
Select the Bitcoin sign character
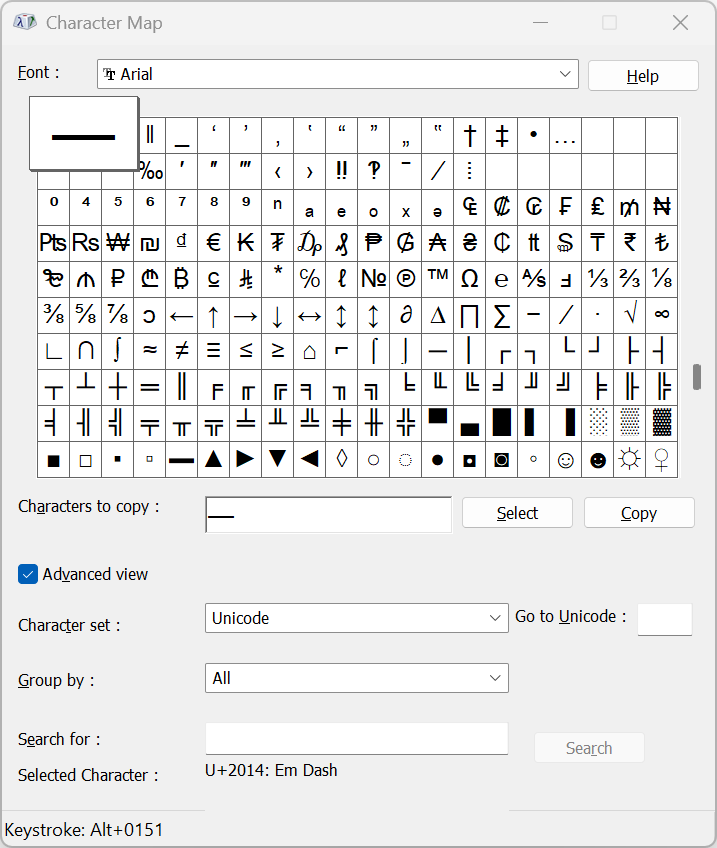182,279
